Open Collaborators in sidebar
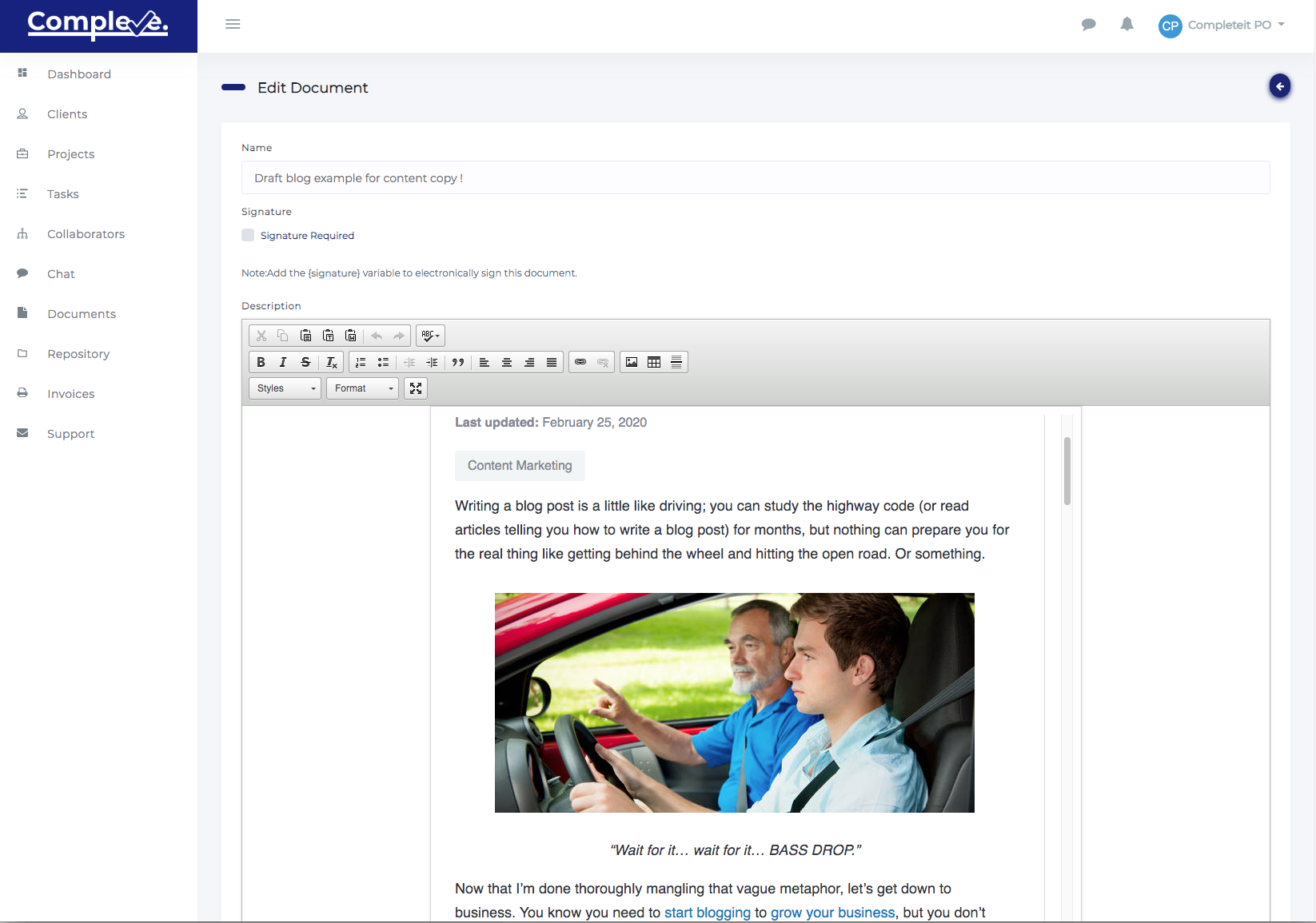Screen dimensions: 1316x923 tap(86, 234)
